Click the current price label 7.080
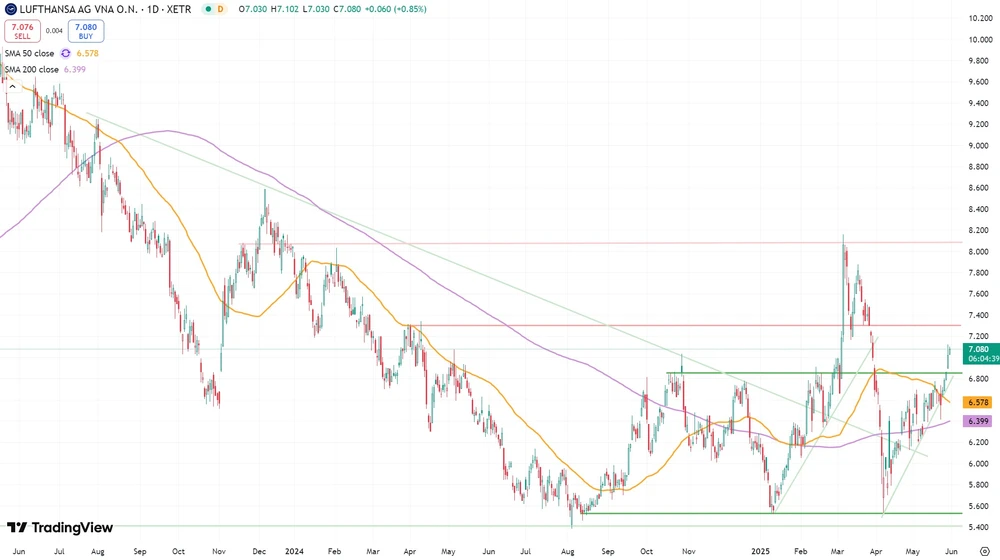 coord(978,350)
